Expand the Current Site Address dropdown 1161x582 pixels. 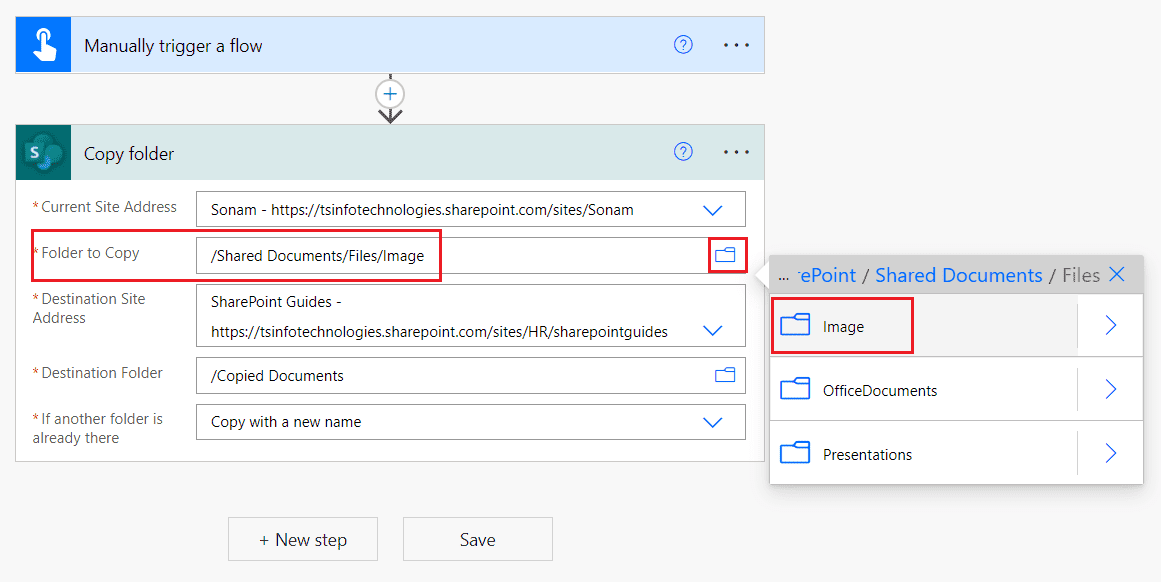pos(713,209)
